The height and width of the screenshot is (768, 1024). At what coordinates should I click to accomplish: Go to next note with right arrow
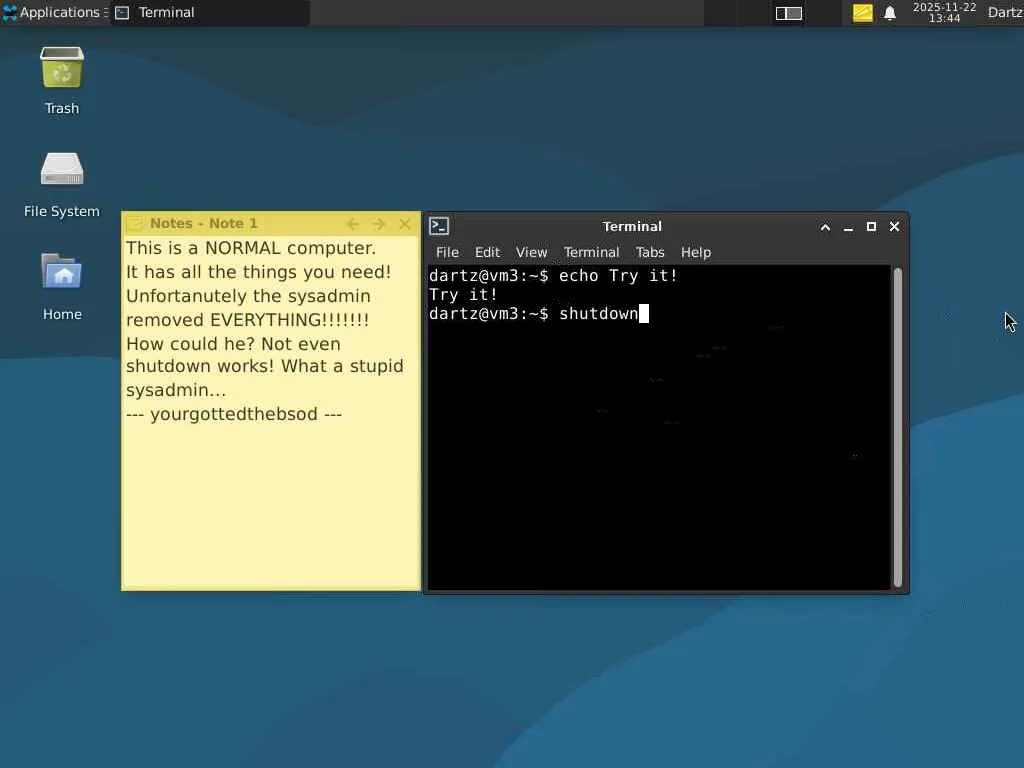(379, 224)
